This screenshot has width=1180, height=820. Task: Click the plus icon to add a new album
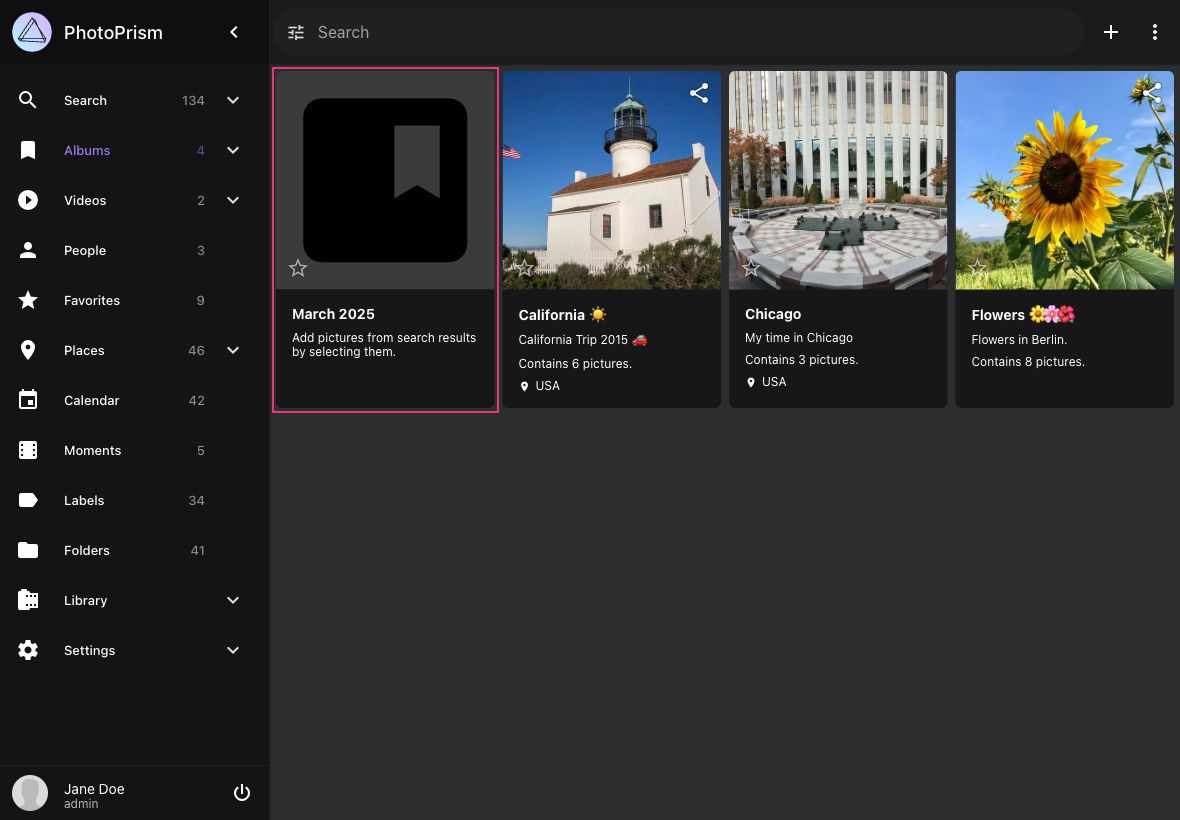coord(1111,32)
